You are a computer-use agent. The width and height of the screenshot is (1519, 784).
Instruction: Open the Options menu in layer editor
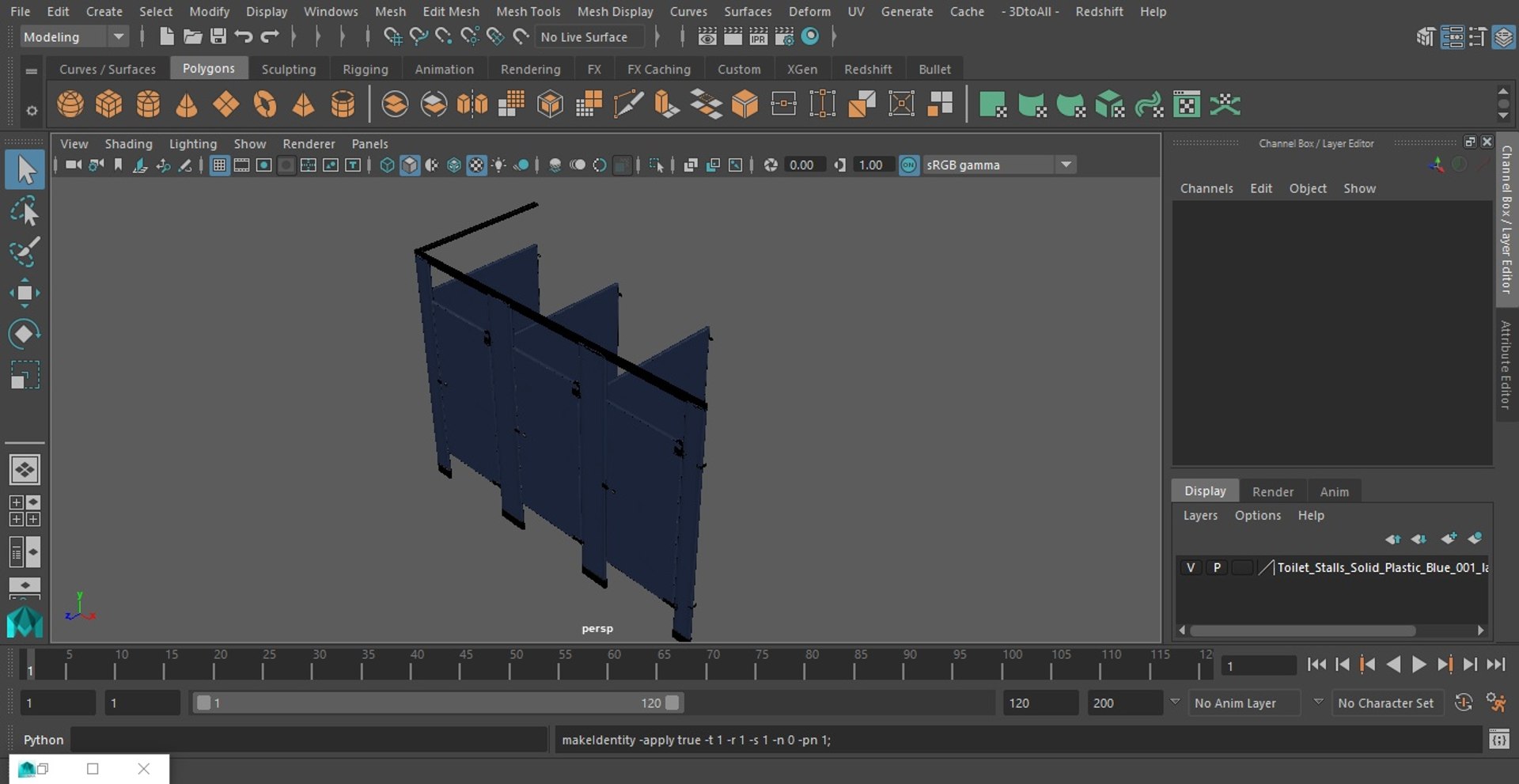(x=1257, y=515)
